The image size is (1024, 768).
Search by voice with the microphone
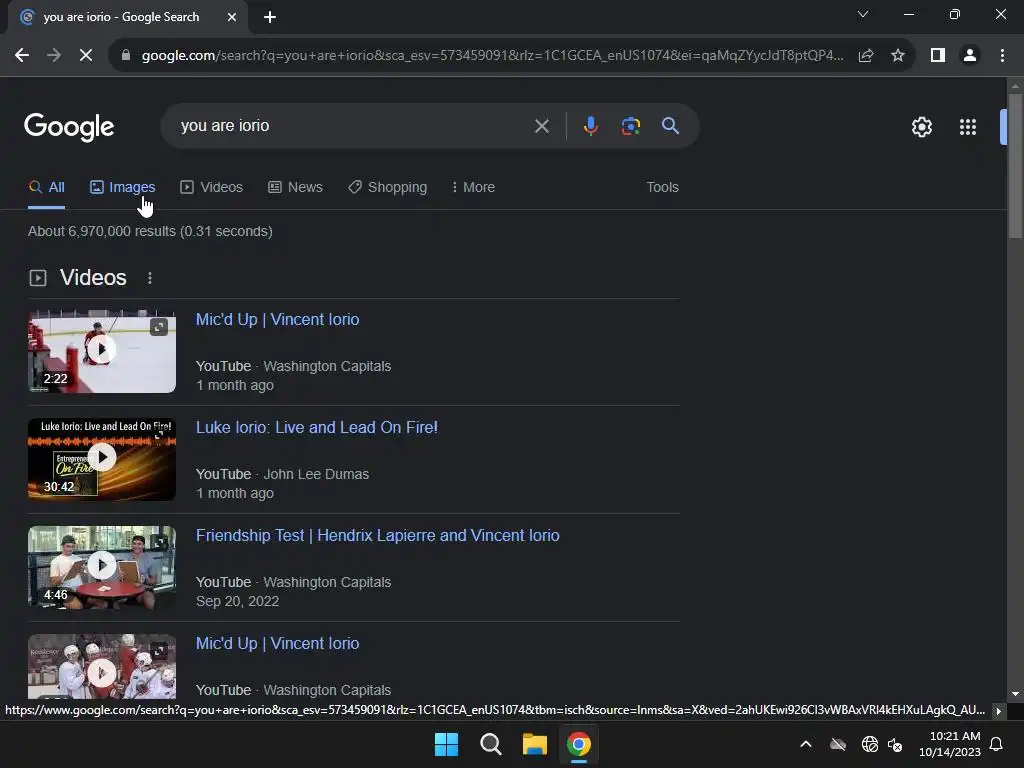pos(590,126)
